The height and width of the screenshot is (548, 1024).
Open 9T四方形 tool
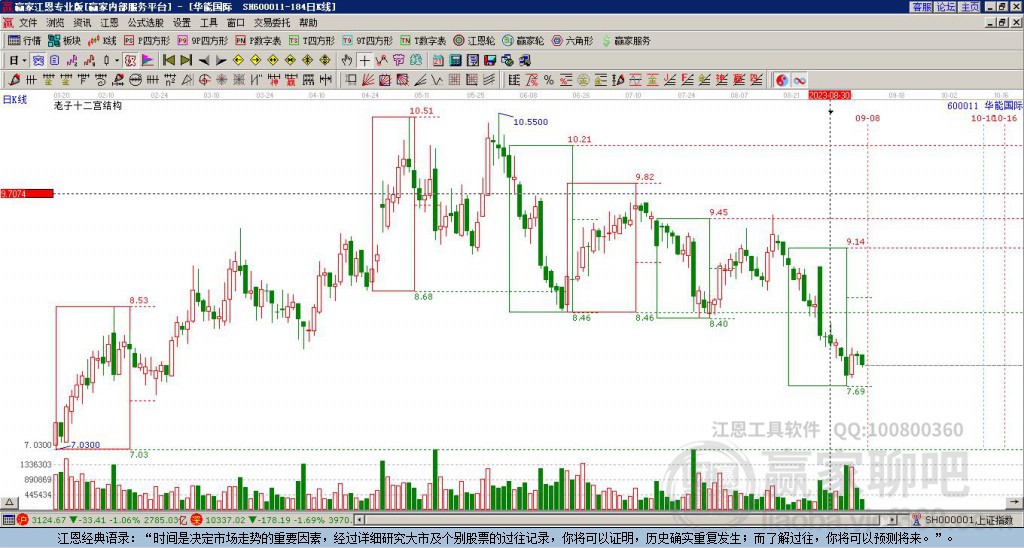tap(368, 40)
